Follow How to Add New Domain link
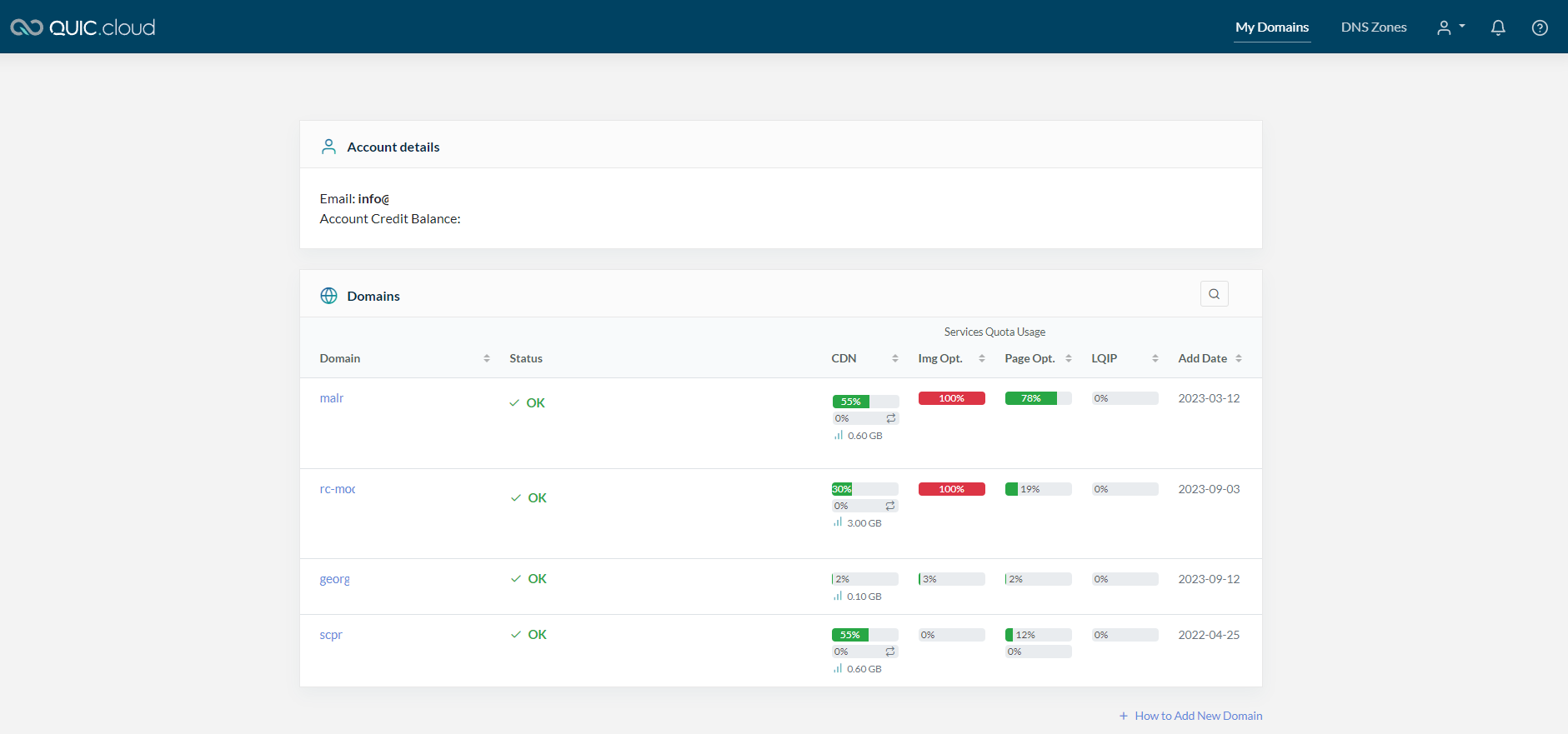The width and height of the screenshot is (1568, 734). (x=1198, y=716)
